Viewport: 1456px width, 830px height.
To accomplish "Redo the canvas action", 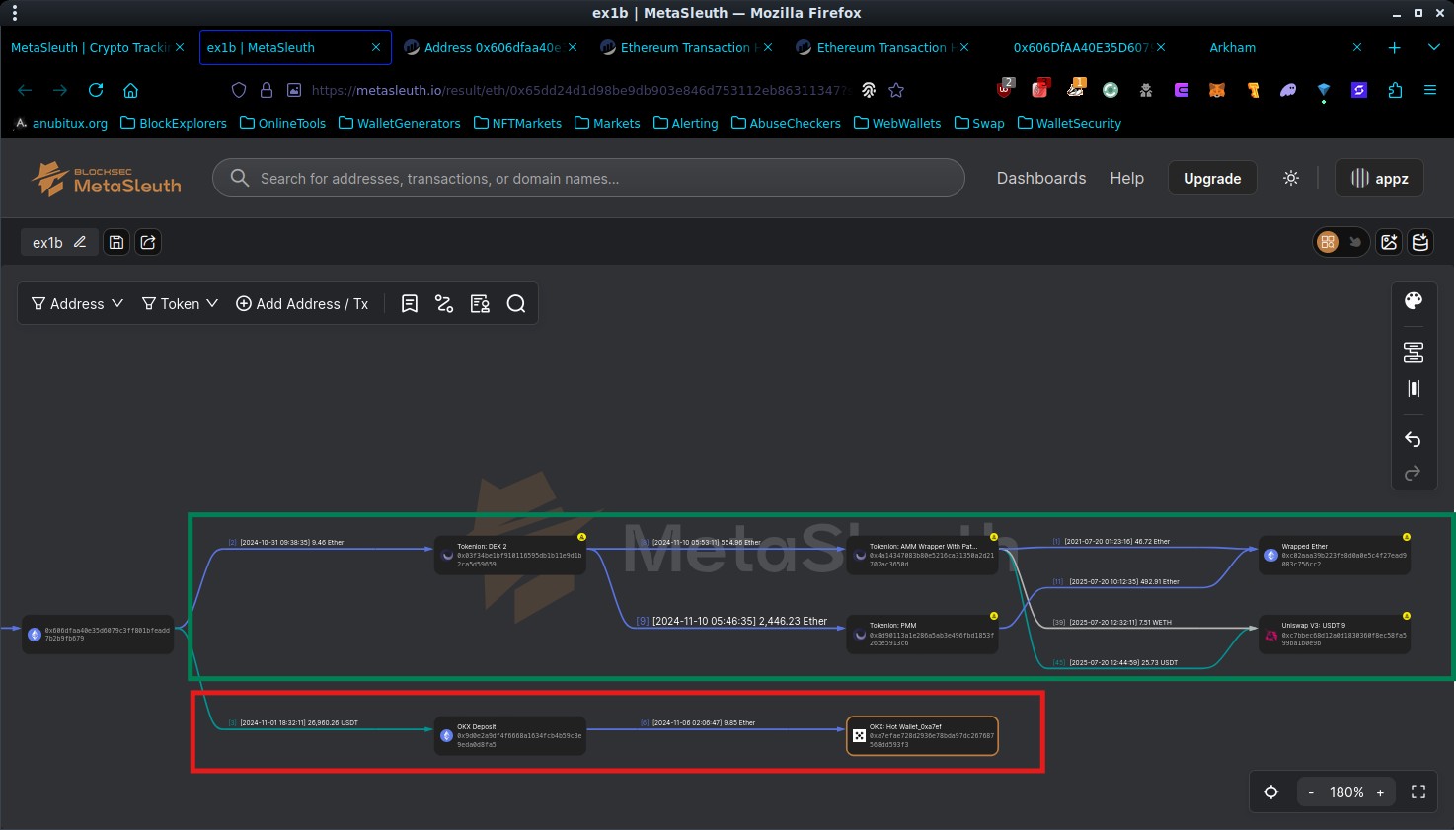I will click(x=1413, y=473).
